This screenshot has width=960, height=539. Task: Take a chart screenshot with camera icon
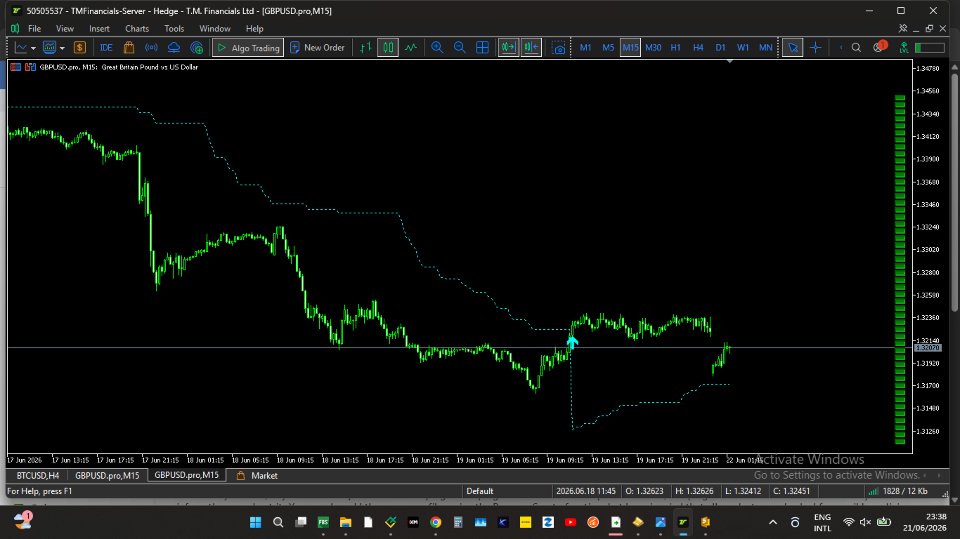pyautogui.click(x=559, y=48)
